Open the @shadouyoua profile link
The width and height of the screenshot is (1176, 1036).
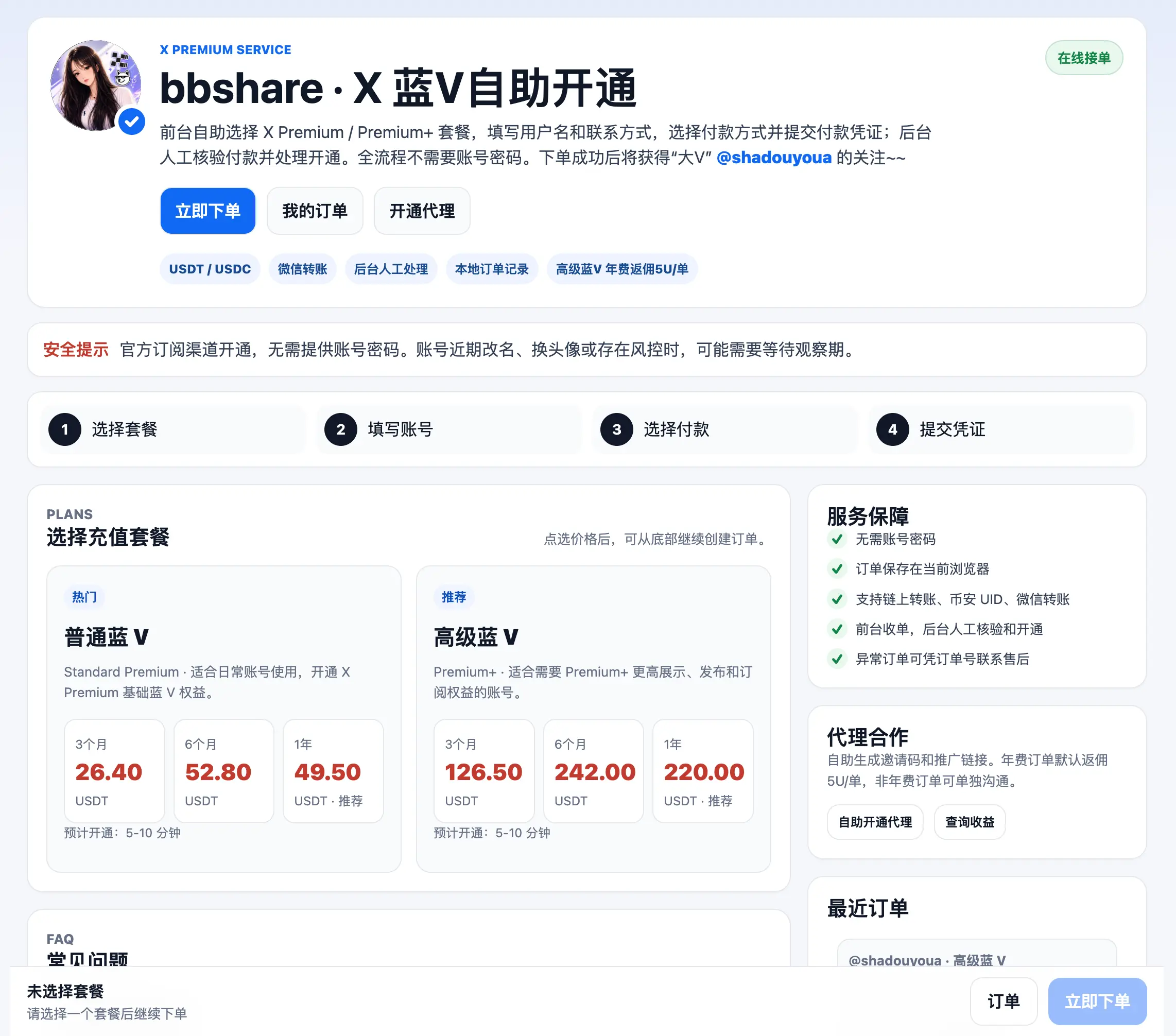pos(774,157)
